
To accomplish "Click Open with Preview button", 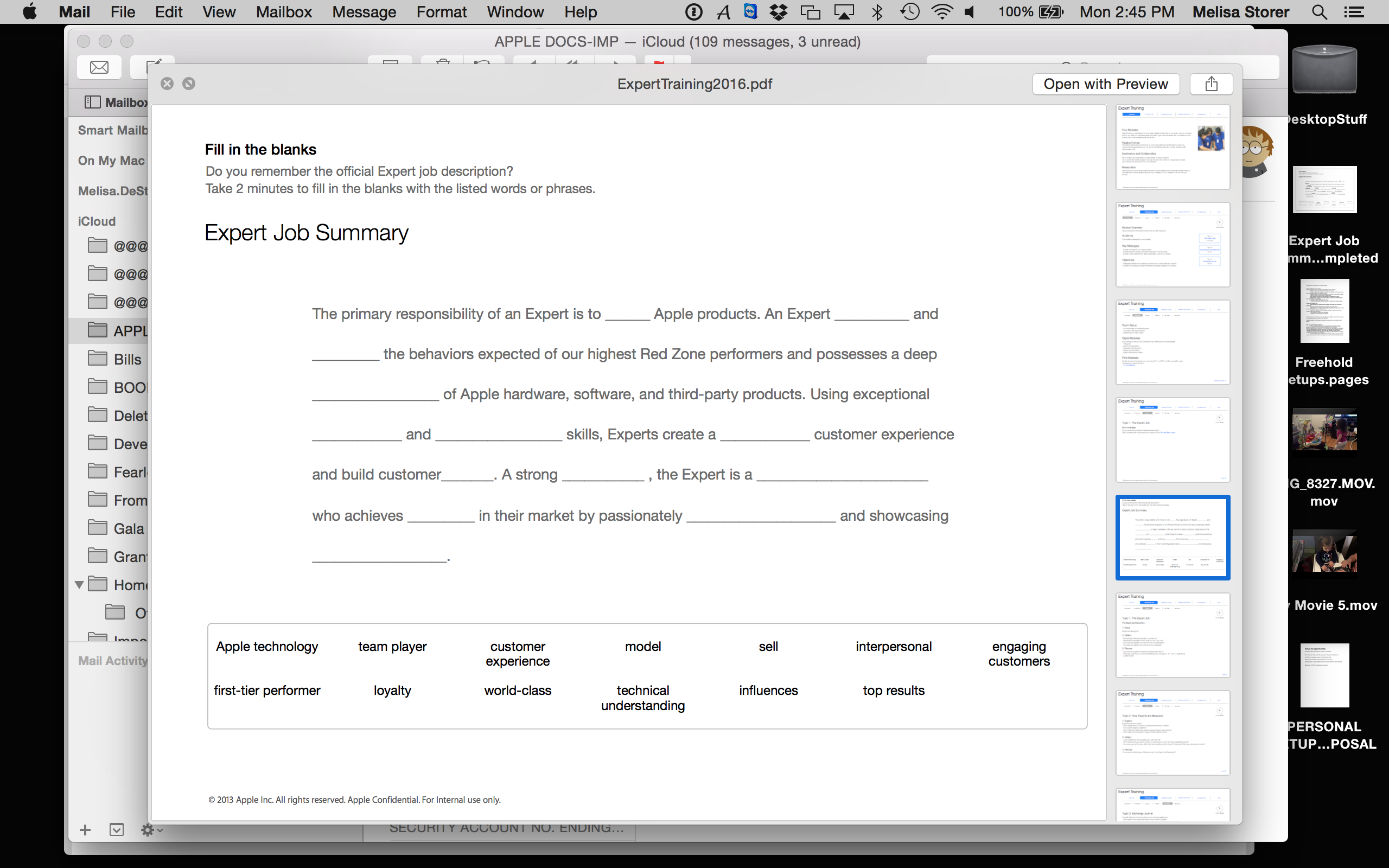I will tap(1105, 84).
